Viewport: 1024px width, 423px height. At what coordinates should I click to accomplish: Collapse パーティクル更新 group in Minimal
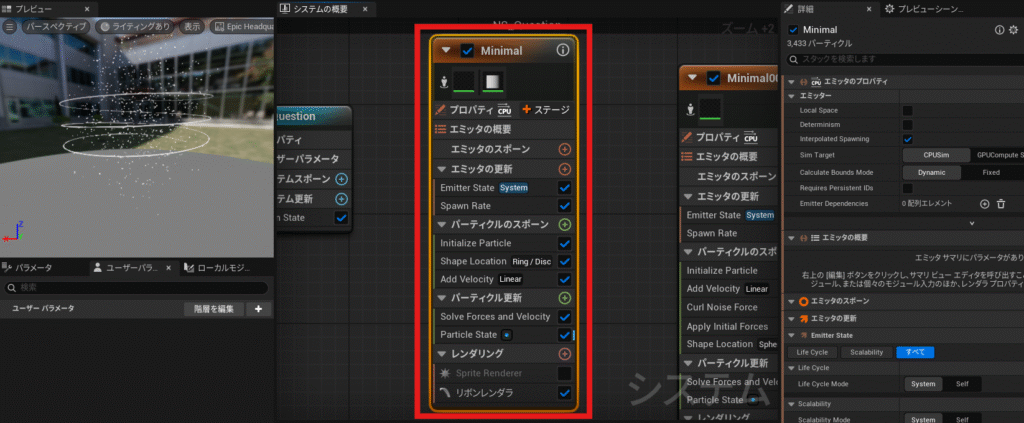(x=441, y=298)
